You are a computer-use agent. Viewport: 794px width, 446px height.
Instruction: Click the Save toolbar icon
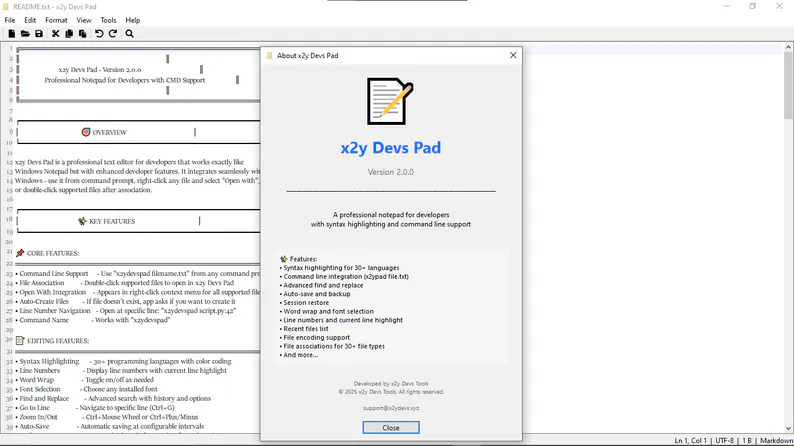click(39, 33)
